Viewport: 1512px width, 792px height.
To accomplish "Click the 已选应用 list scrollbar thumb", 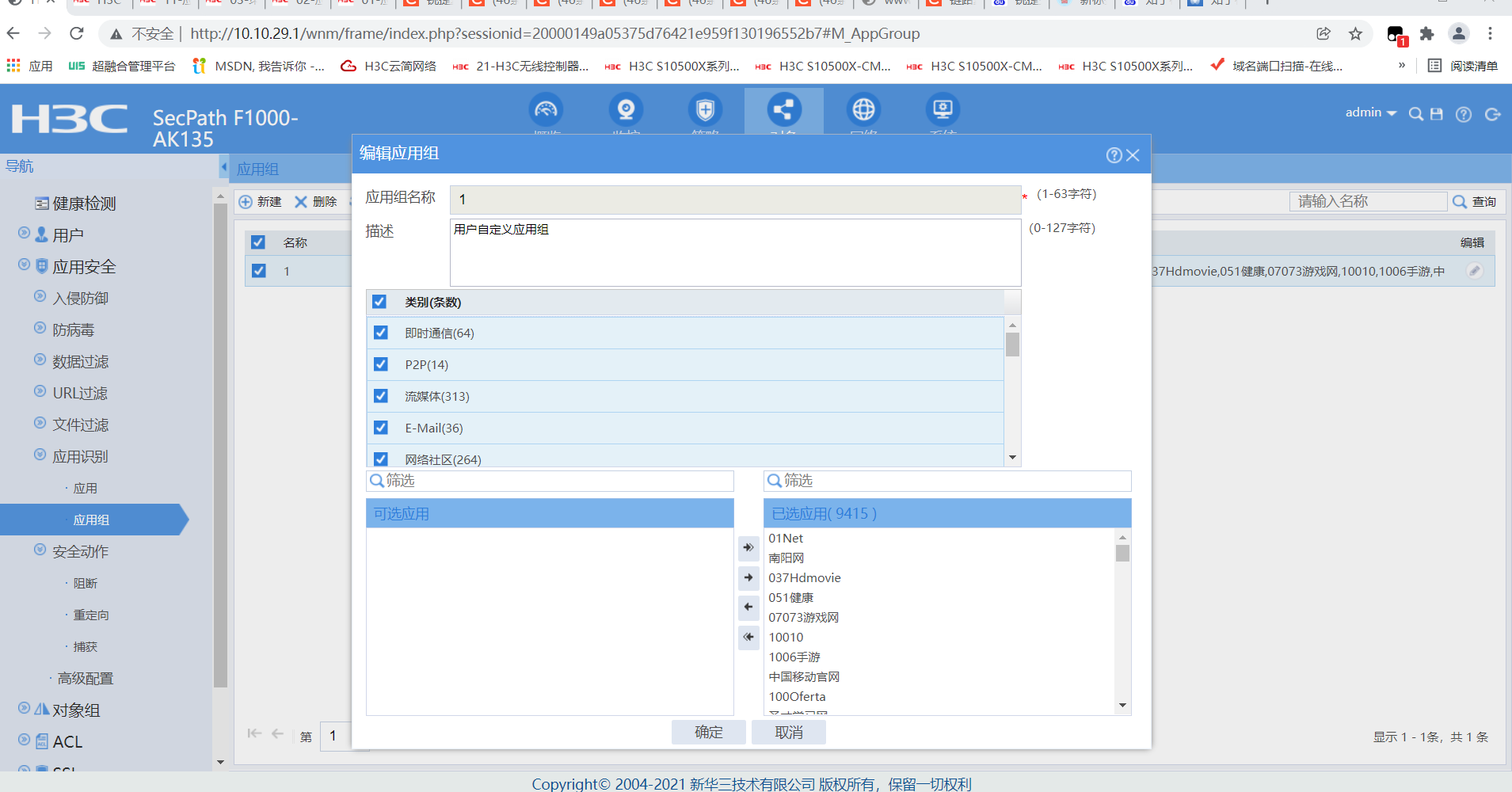I will point(1122,552).
